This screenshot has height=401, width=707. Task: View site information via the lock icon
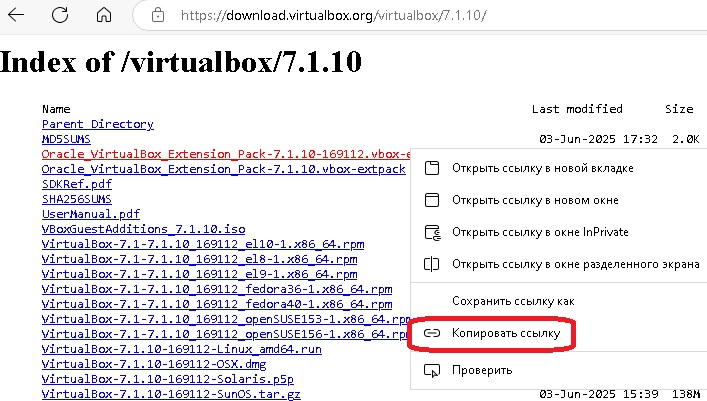(157, 15)
